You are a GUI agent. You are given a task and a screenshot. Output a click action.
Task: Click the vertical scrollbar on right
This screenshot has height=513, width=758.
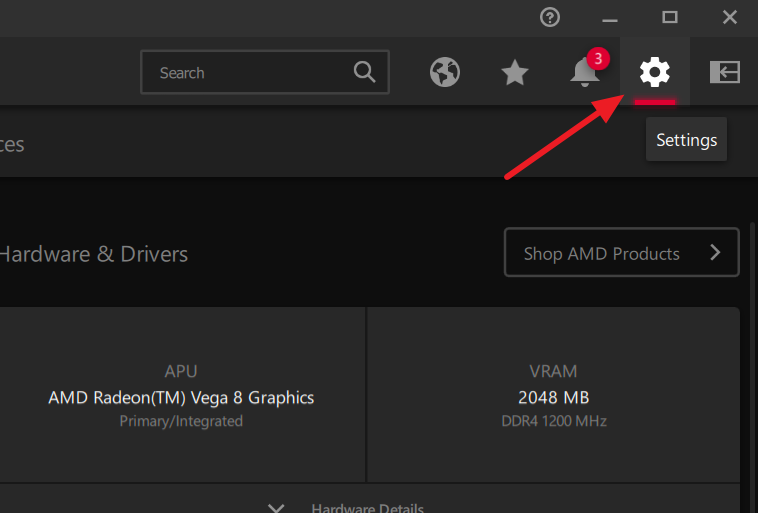752,367
